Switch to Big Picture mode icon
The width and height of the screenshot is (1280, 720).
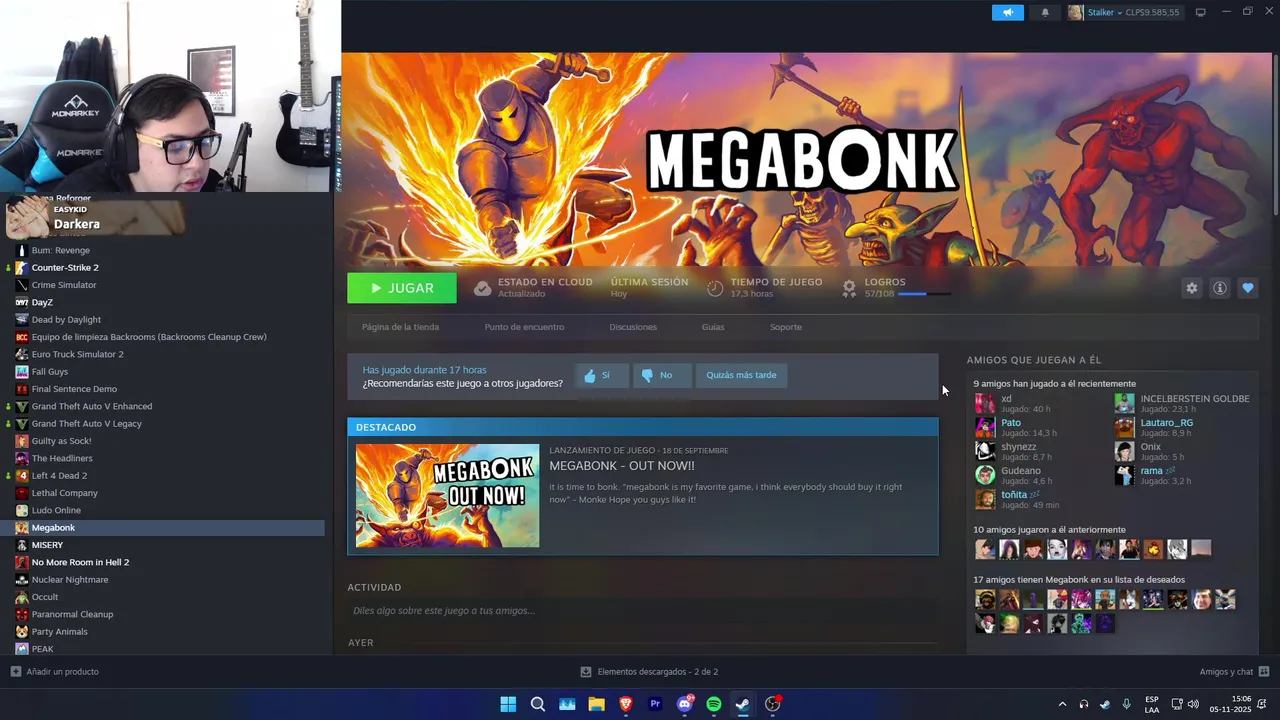tap(1200, 13)
